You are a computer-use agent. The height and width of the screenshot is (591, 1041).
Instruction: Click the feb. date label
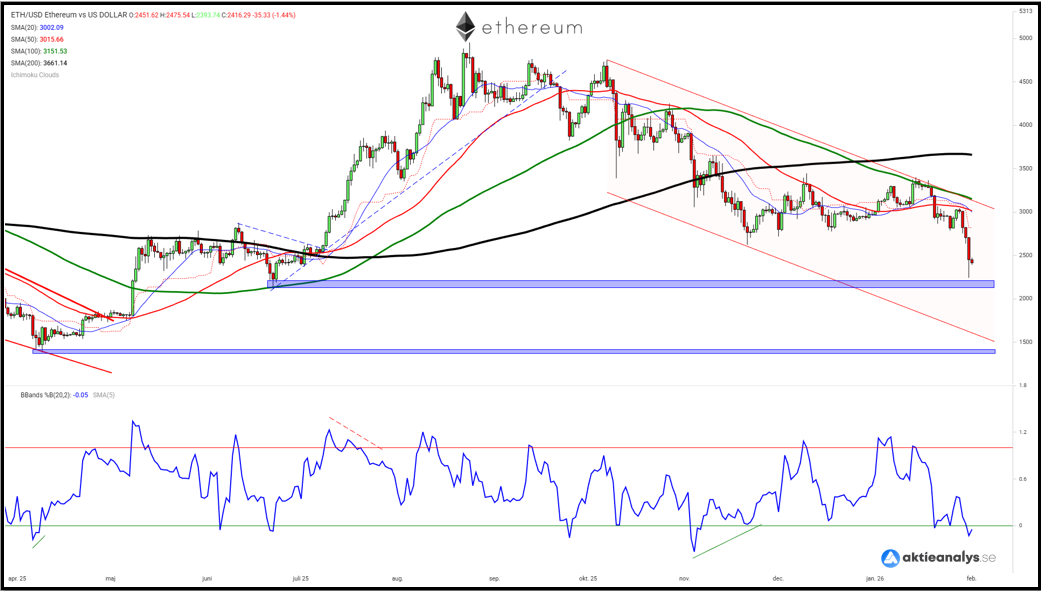pyautogui.click(x=971, y=578)
